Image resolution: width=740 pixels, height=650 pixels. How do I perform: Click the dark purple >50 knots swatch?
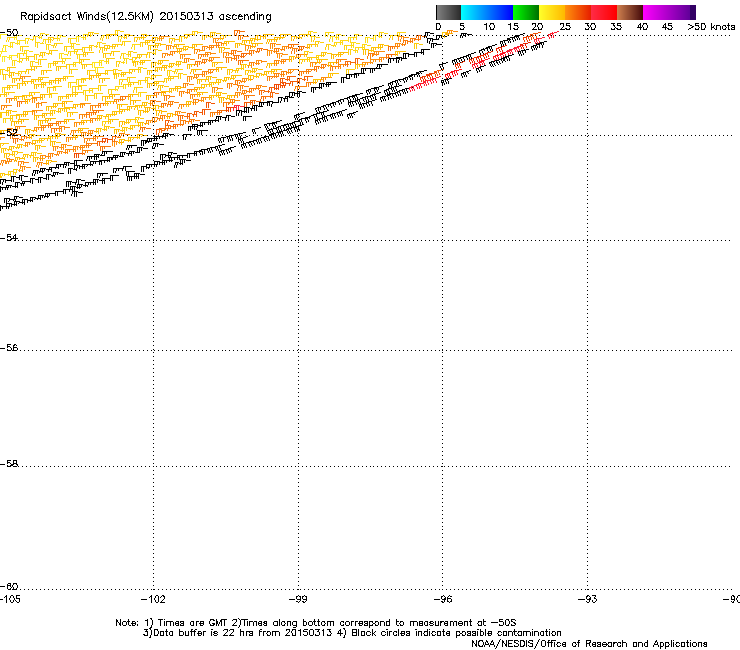(692, 12)
